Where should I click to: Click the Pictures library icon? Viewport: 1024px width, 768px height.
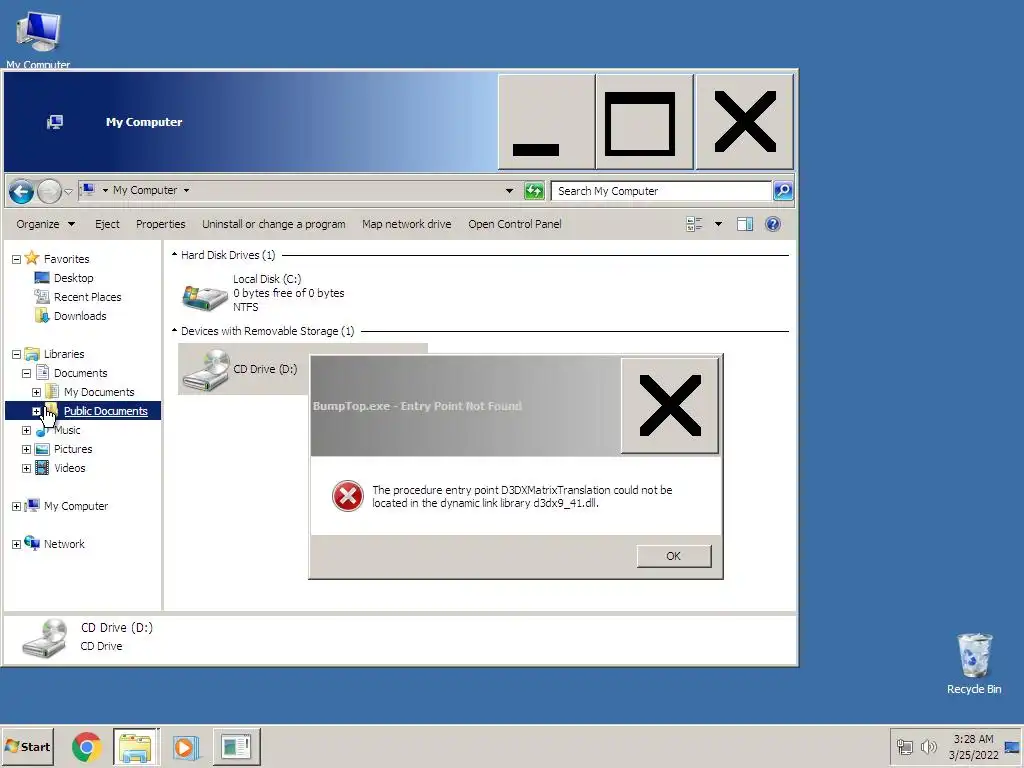pyautogui.click(x=42, y=449)
